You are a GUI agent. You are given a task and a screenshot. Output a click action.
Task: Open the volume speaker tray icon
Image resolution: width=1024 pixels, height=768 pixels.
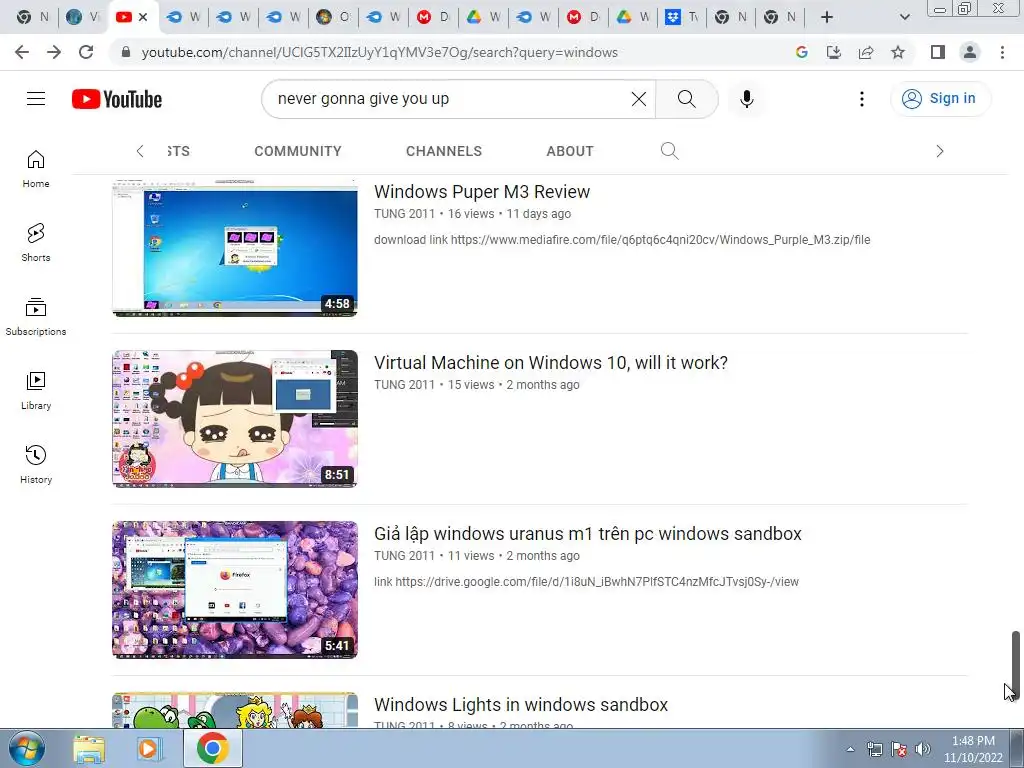pyautogui.click(x=922, y=749)
